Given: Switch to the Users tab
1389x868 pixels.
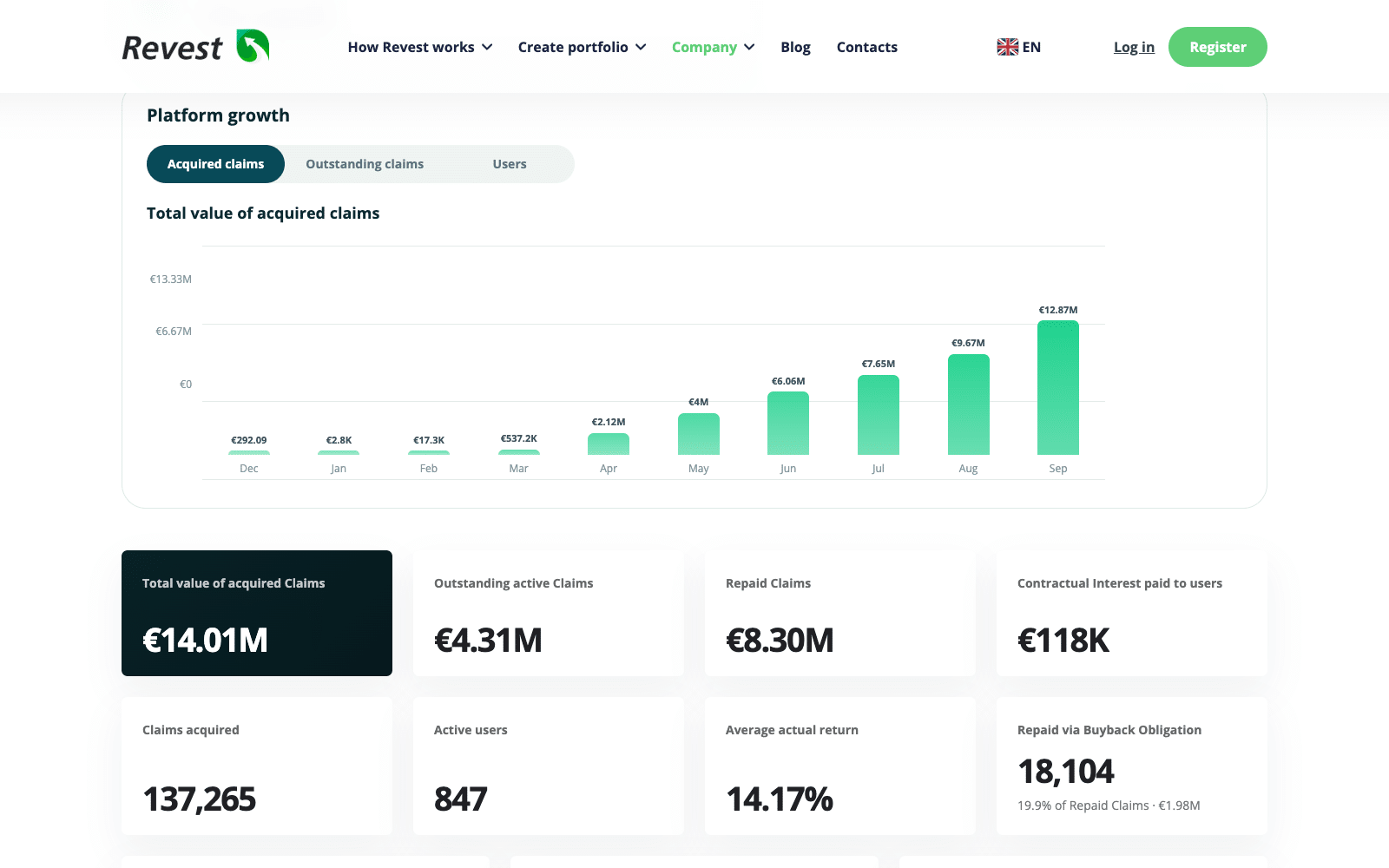Looking at the screenshot, I should pos(510,164).
